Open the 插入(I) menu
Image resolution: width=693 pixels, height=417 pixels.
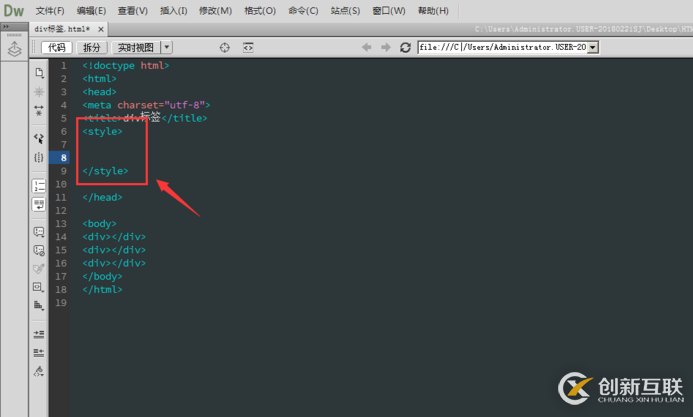point(174,11)
